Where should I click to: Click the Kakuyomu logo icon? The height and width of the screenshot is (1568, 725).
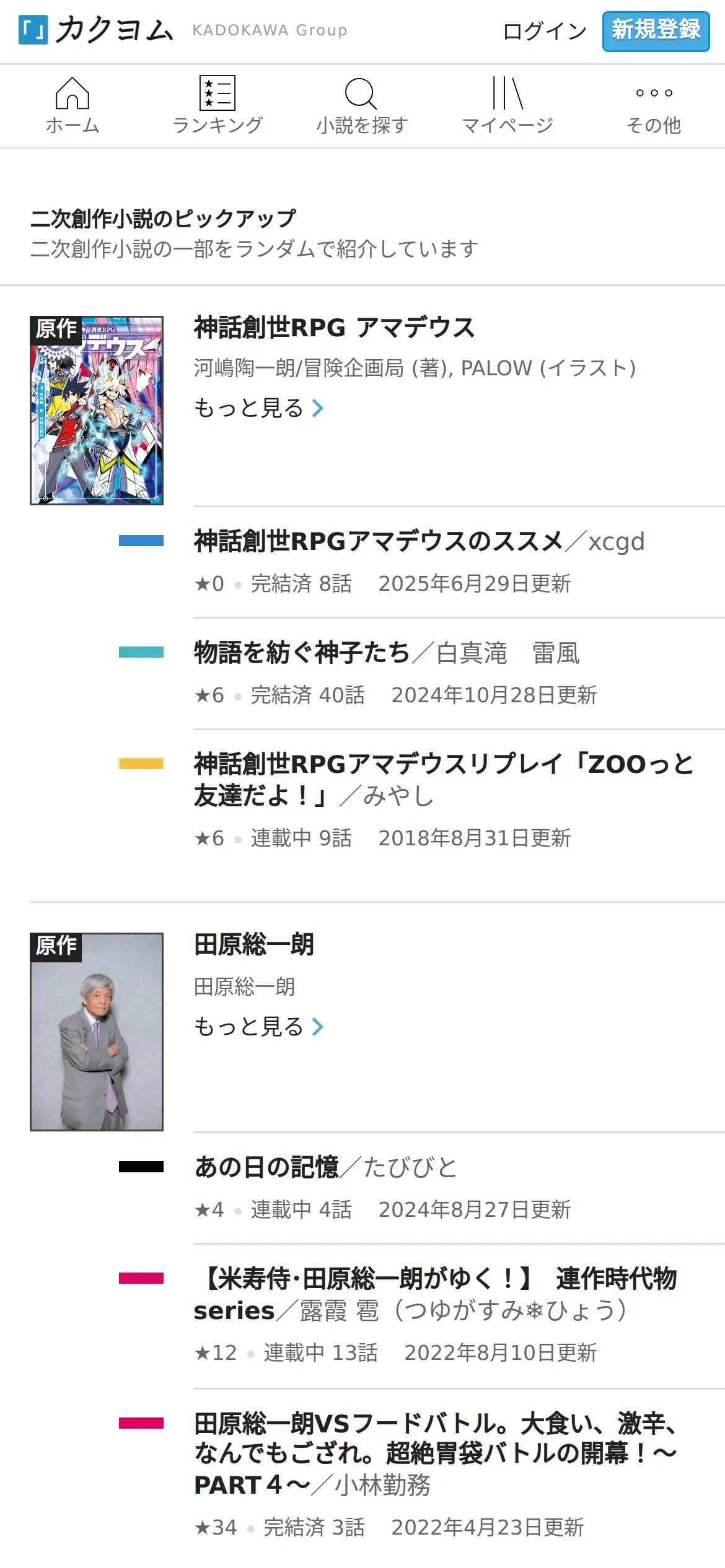click(33, 30)
